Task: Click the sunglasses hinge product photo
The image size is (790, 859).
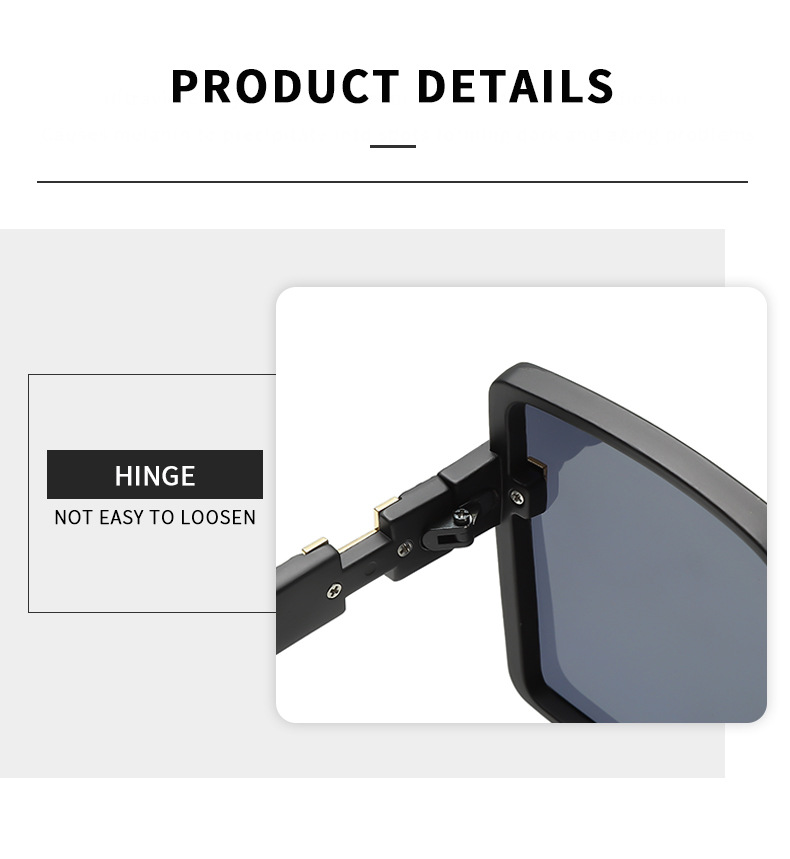Action: tap(521, 505)
